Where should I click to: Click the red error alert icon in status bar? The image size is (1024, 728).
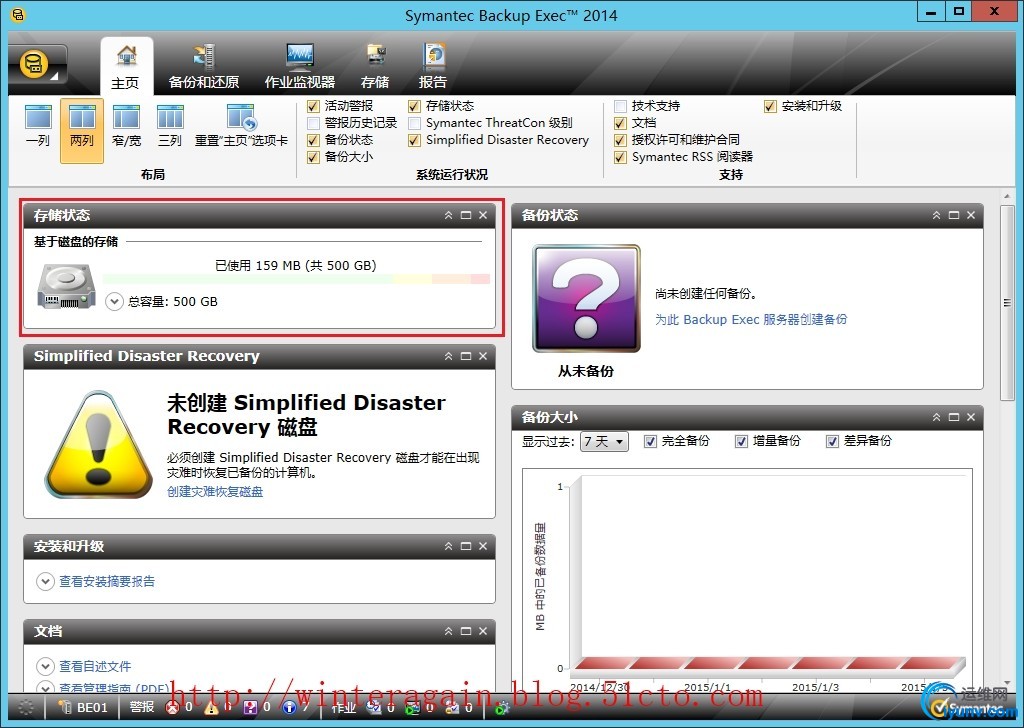172,707
